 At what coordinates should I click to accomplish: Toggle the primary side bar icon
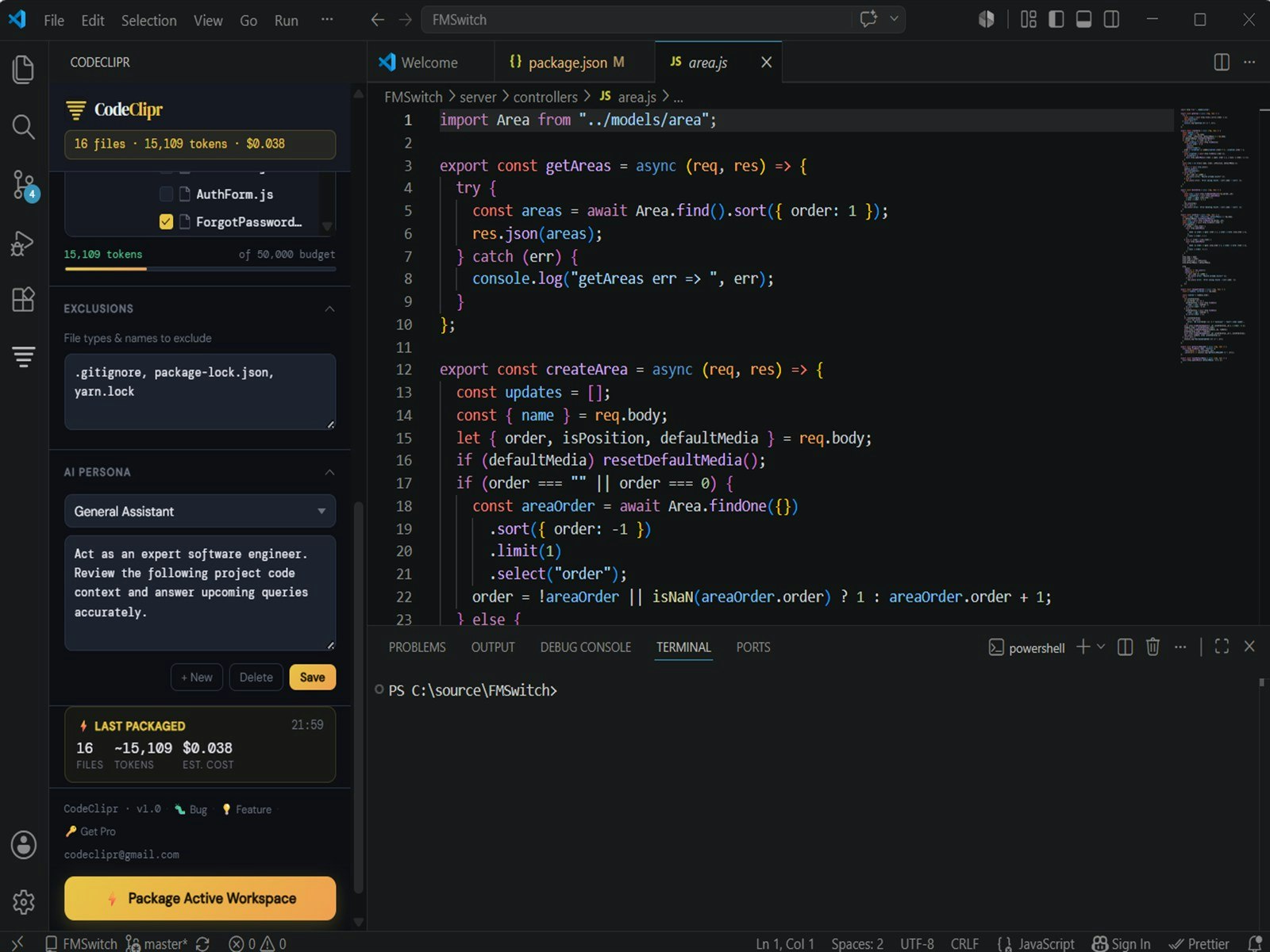click(1056, 20)
